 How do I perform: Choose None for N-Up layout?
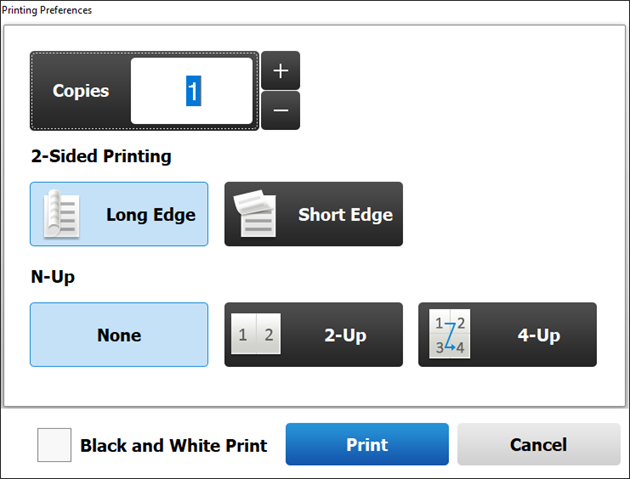pos(119,334)
